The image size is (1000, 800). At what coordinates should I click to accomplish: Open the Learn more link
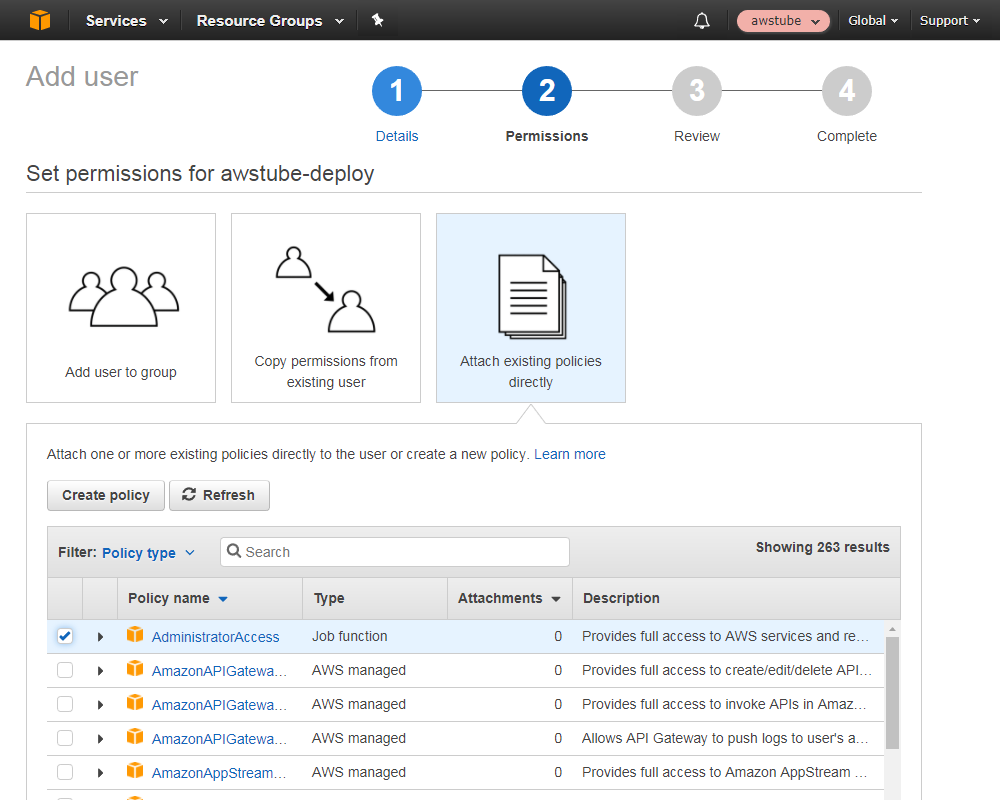pyautogui.click(x=569, y=454)
